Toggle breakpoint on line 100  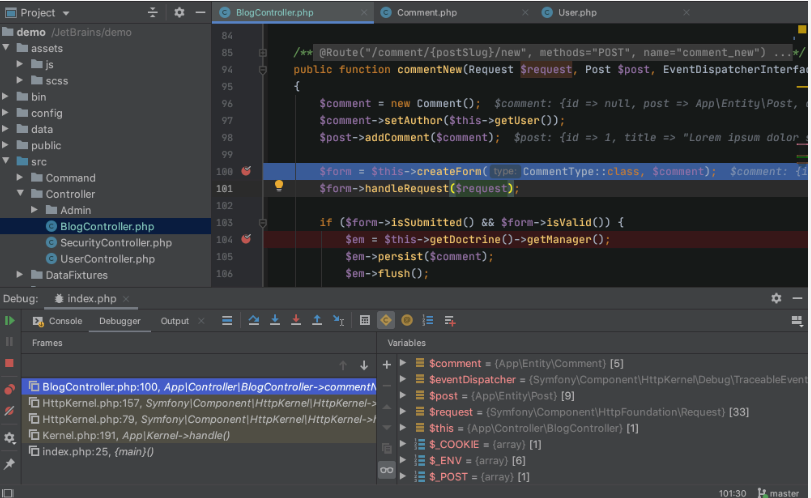(246, 171)
